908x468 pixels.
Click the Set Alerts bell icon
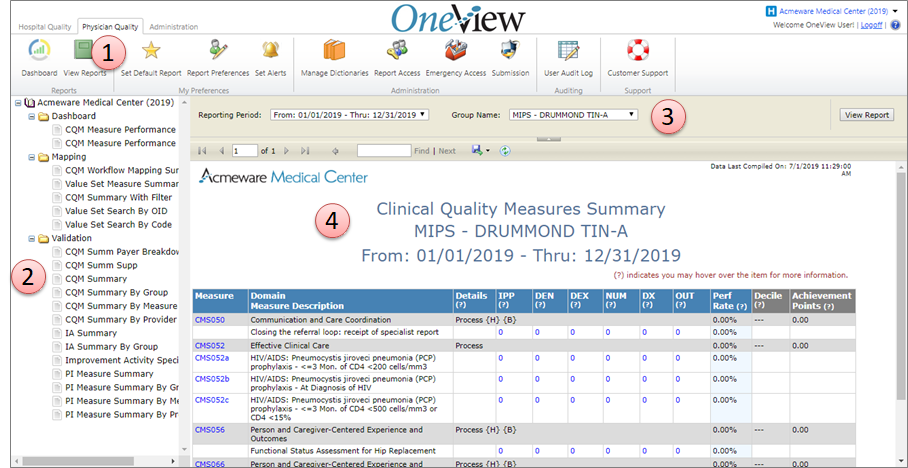coord(270,50)
